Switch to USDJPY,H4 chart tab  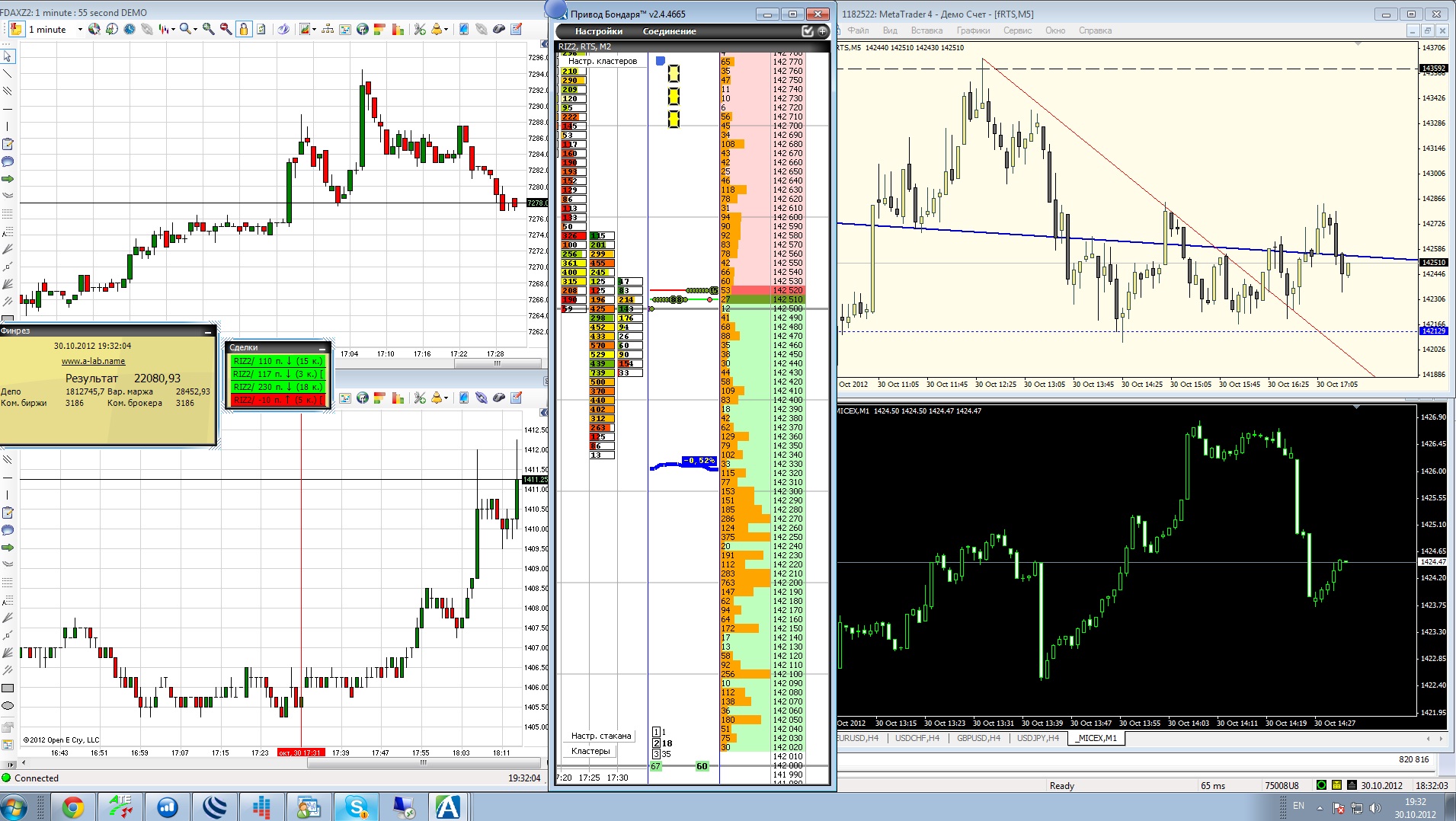[1038, 738]
